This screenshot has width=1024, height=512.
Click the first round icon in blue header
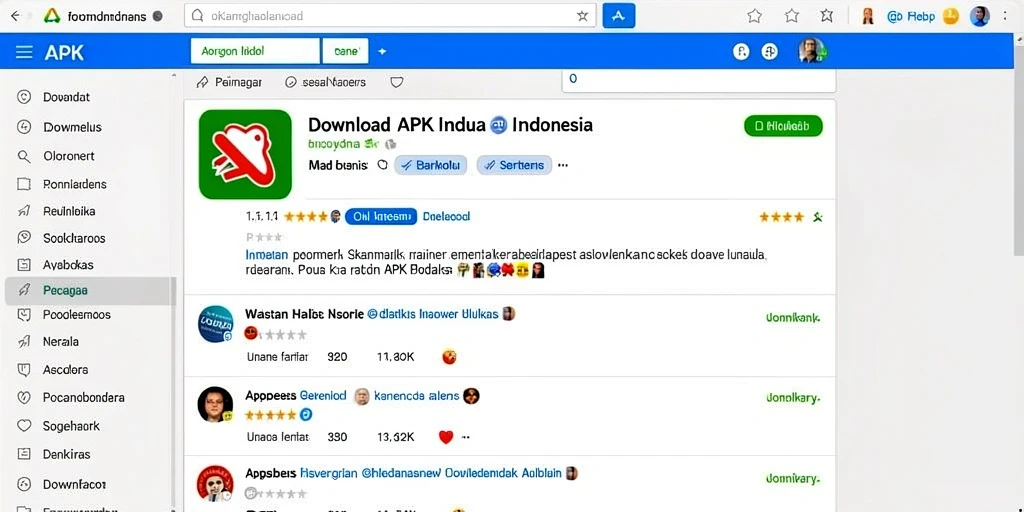click(741, 52)
